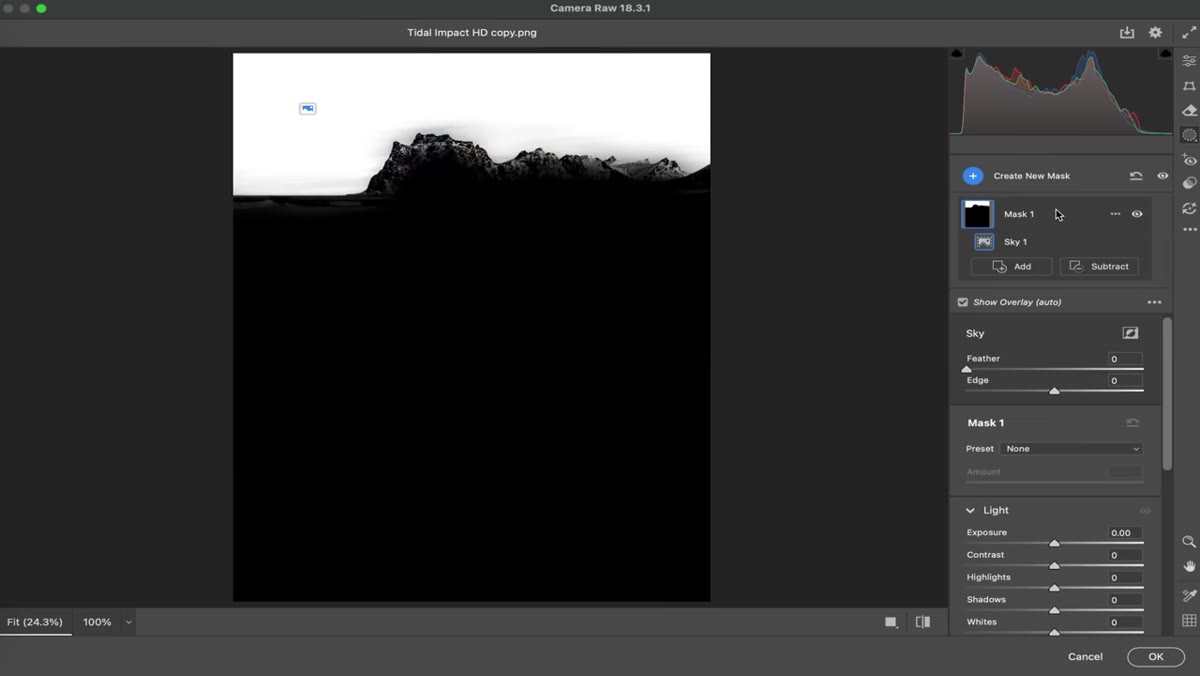Collapse the Light section chevron

coord(970,511)
